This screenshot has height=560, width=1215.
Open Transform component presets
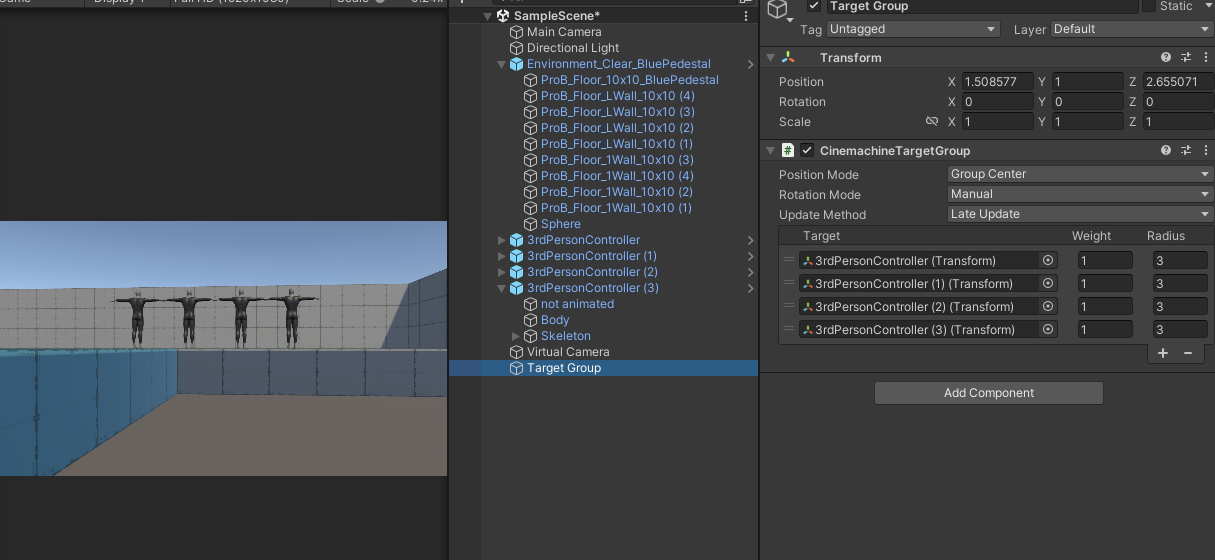(x=1186, y=58)
